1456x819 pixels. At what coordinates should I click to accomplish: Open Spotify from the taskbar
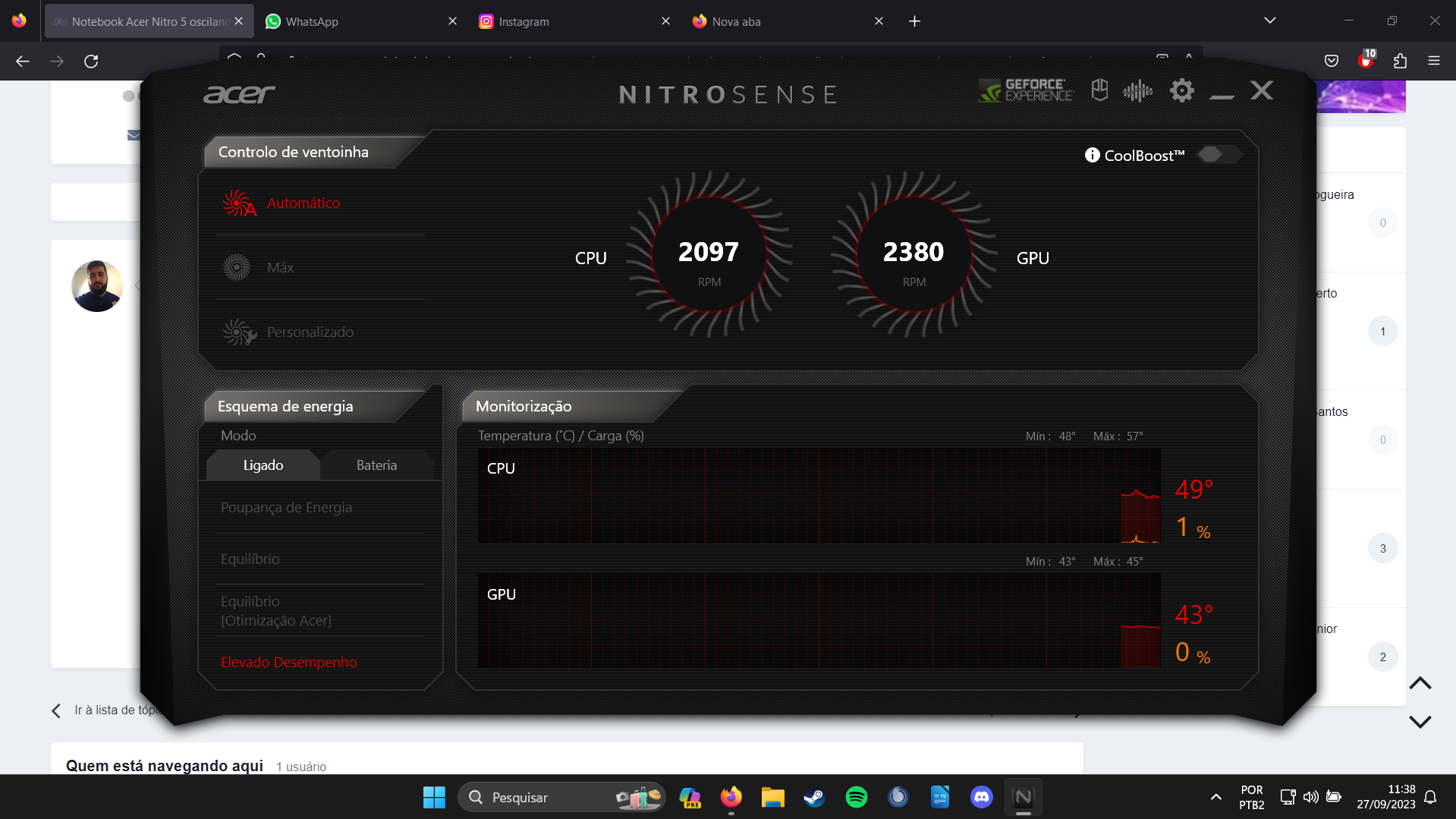(x=856, y=797)
